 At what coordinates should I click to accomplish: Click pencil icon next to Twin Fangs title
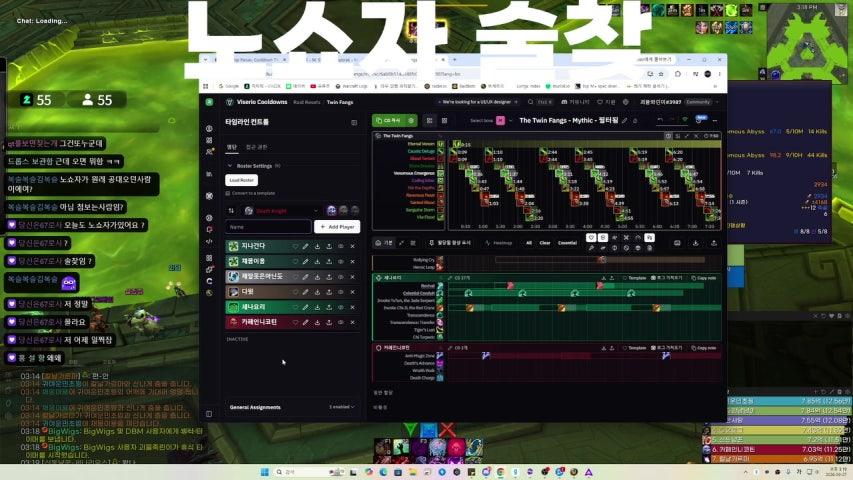[625, 121]
